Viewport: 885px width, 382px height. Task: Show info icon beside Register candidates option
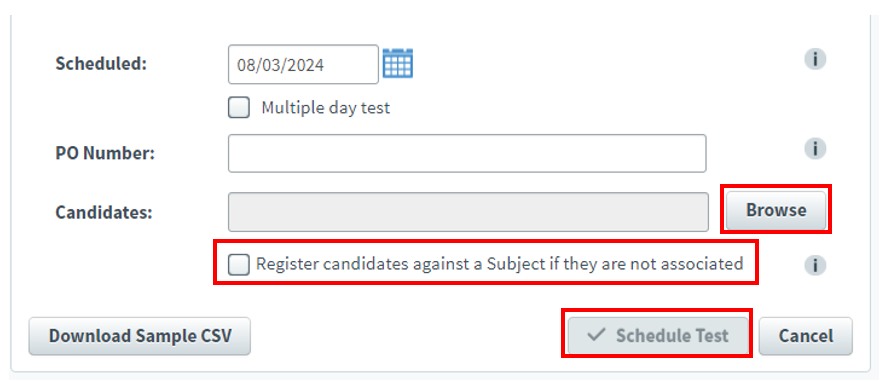coord(815,265)
